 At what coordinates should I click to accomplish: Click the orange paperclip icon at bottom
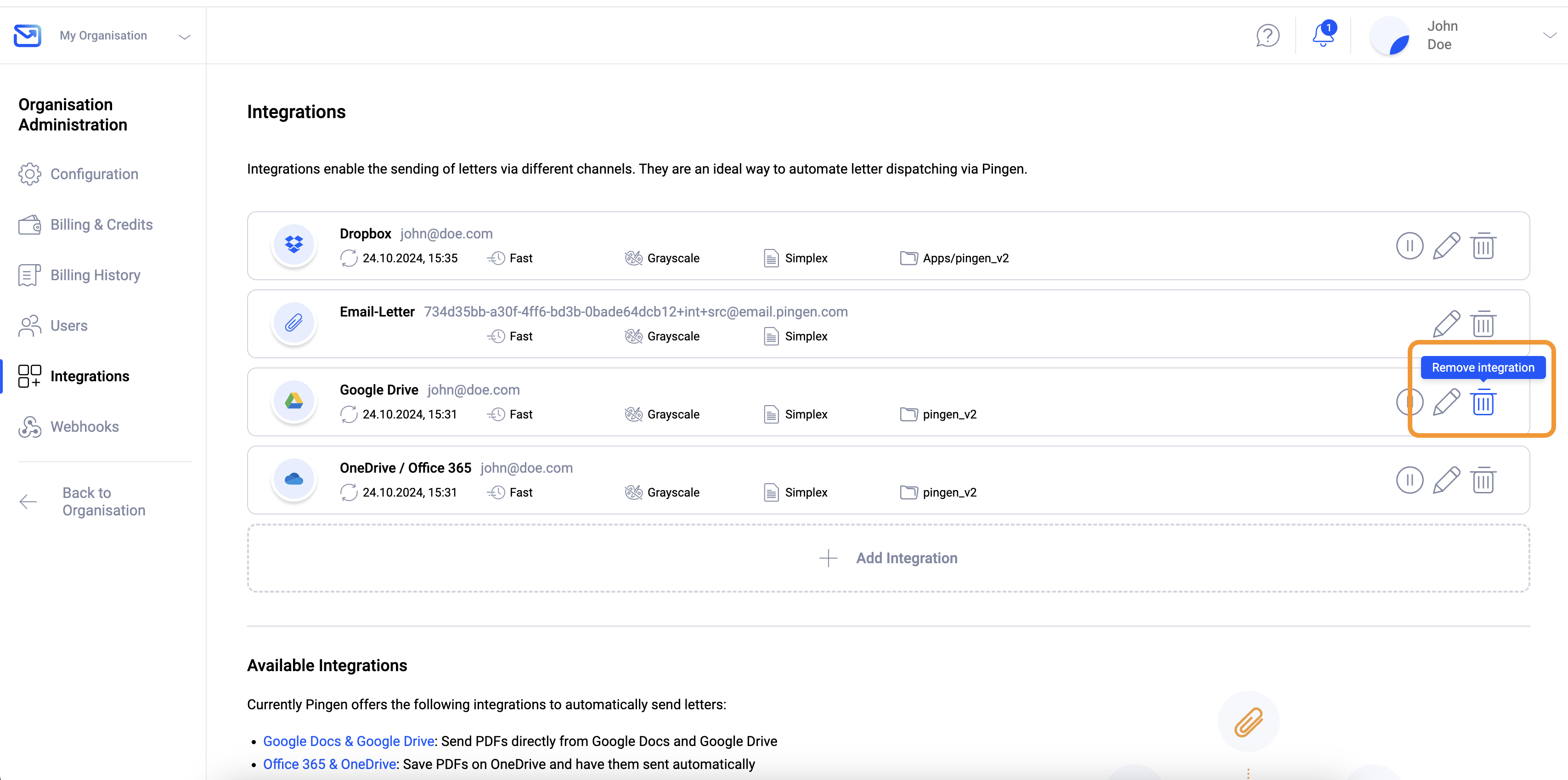1248,722
